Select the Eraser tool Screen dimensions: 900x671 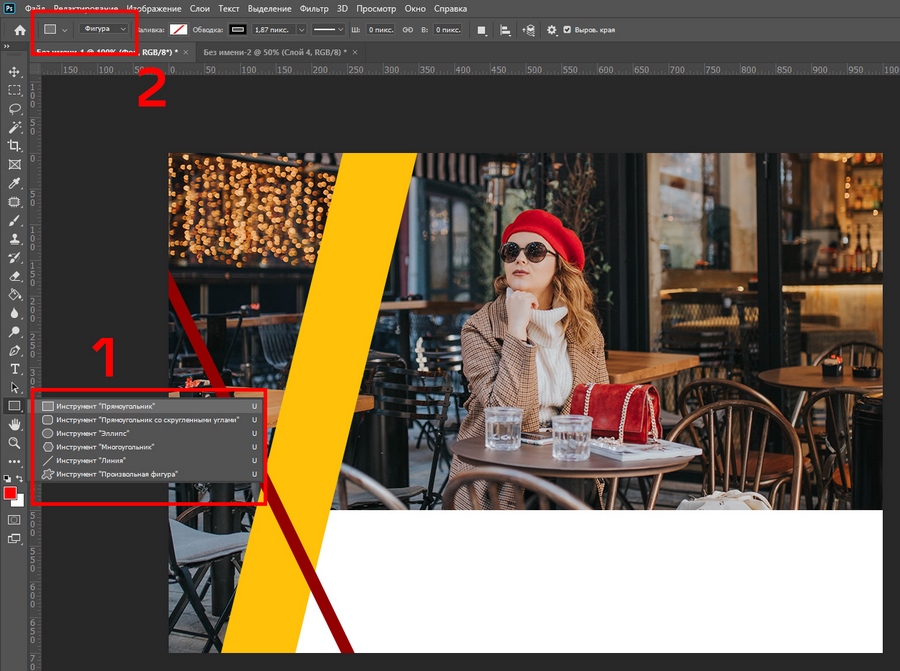(14, 276)
